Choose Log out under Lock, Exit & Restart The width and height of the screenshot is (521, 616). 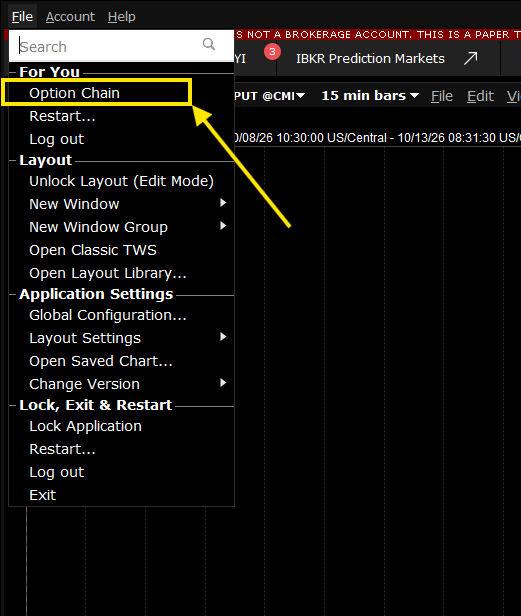click(x=121, y=472)
